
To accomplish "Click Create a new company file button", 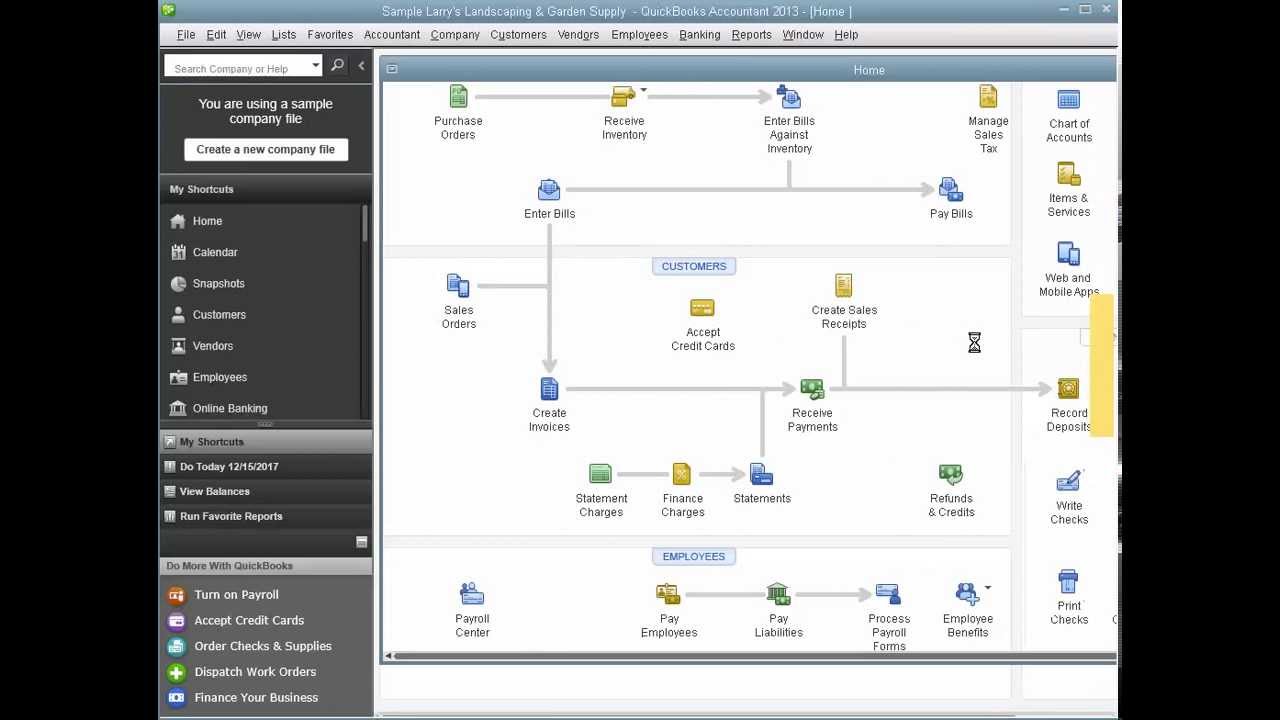I will click(x=265, y=149).
